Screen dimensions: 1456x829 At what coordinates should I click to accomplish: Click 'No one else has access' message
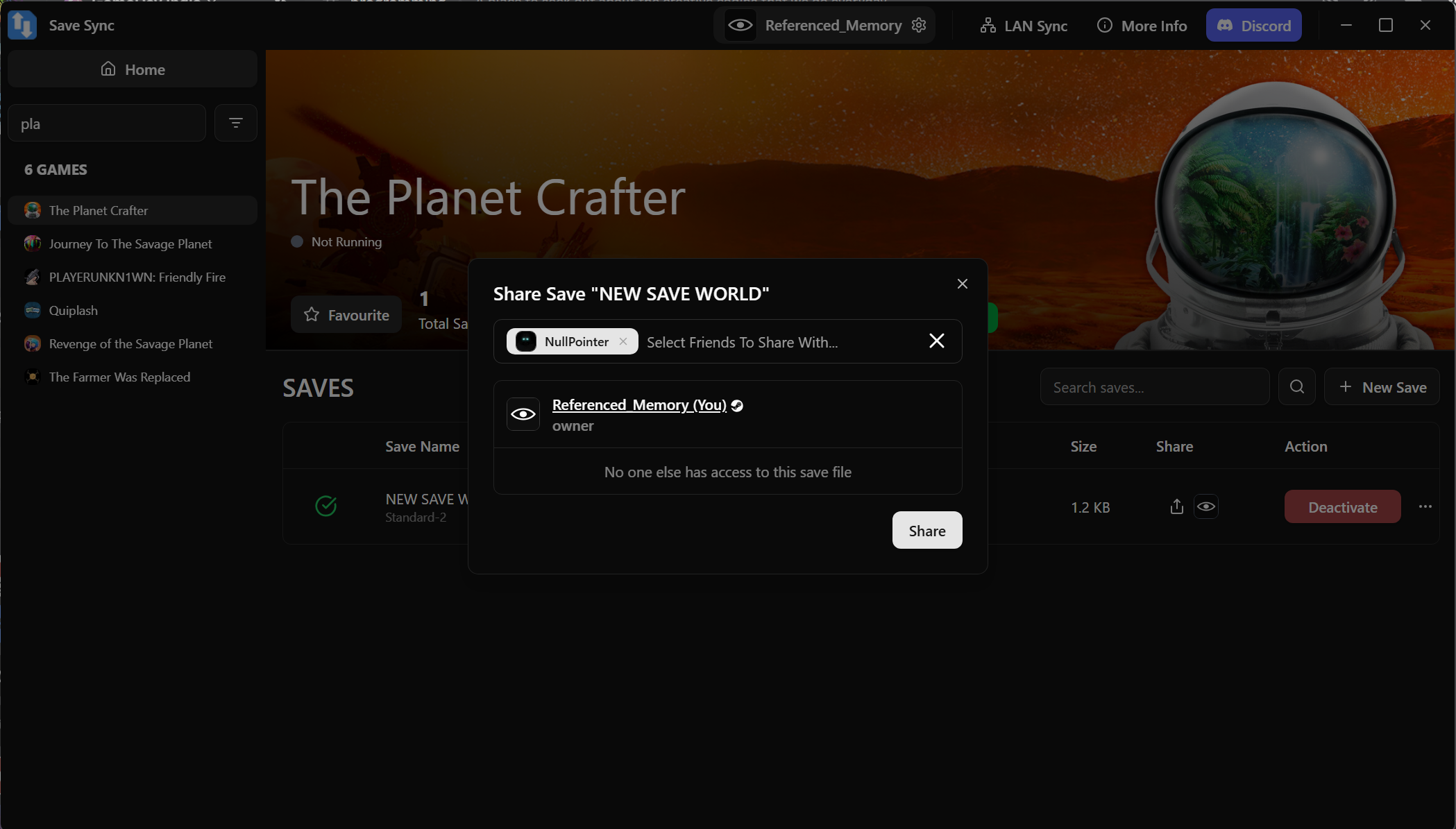727,472
